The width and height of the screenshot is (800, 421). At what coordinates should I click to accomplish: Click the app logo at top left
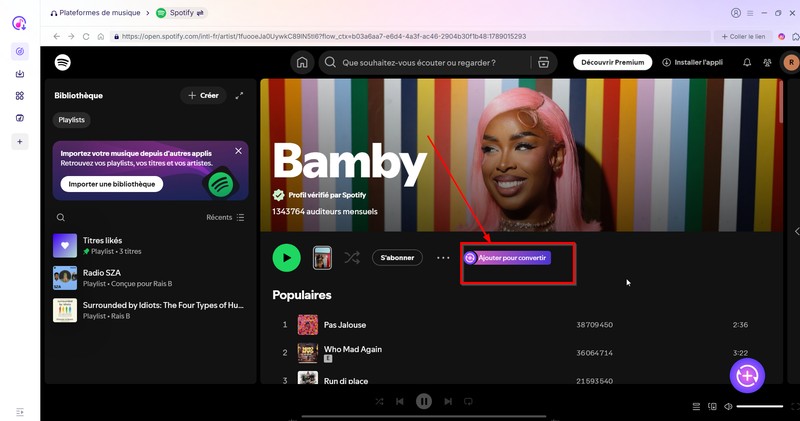19,23
